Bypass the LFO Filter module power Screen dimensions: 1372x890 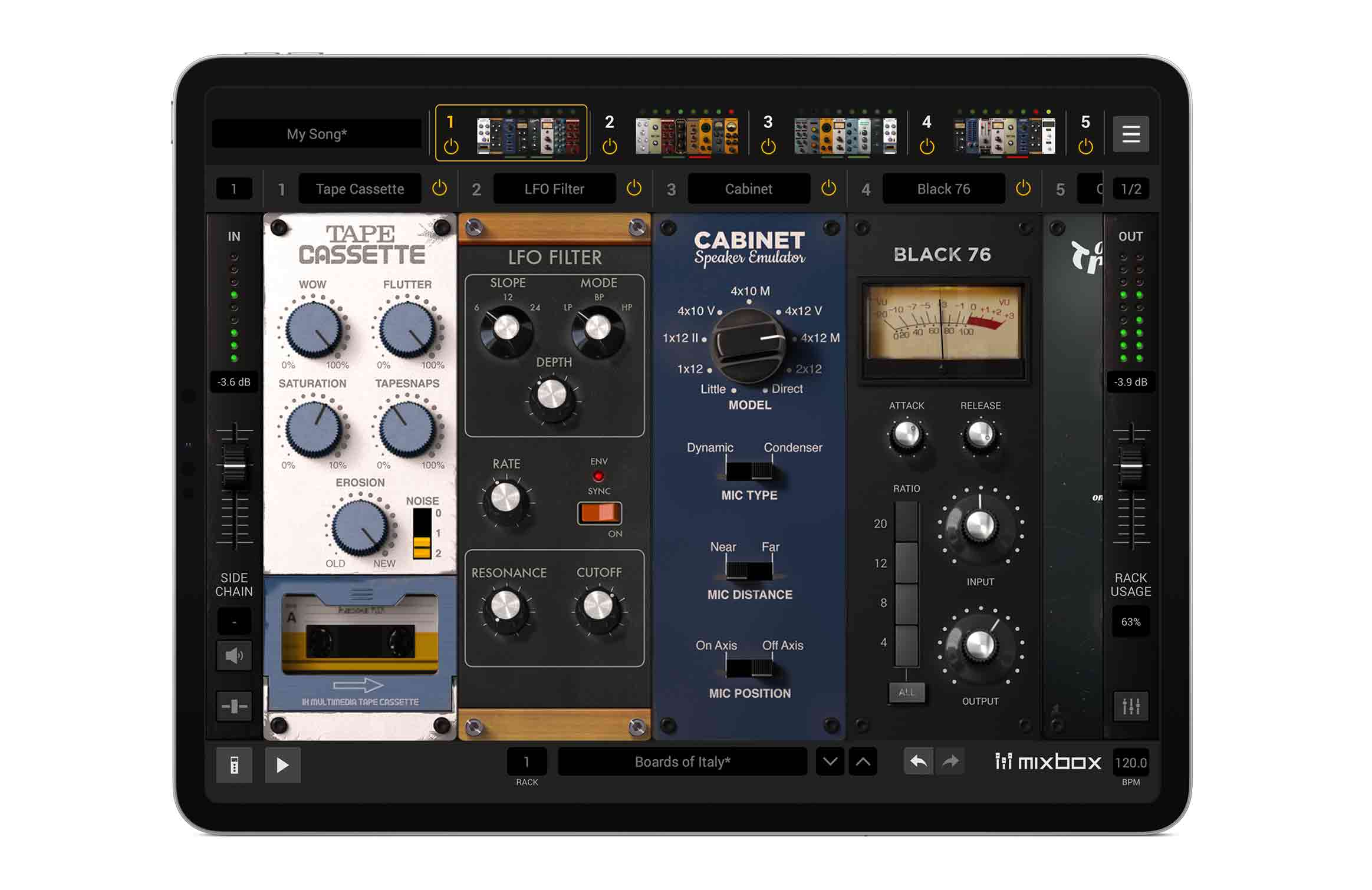click(634, 189)
